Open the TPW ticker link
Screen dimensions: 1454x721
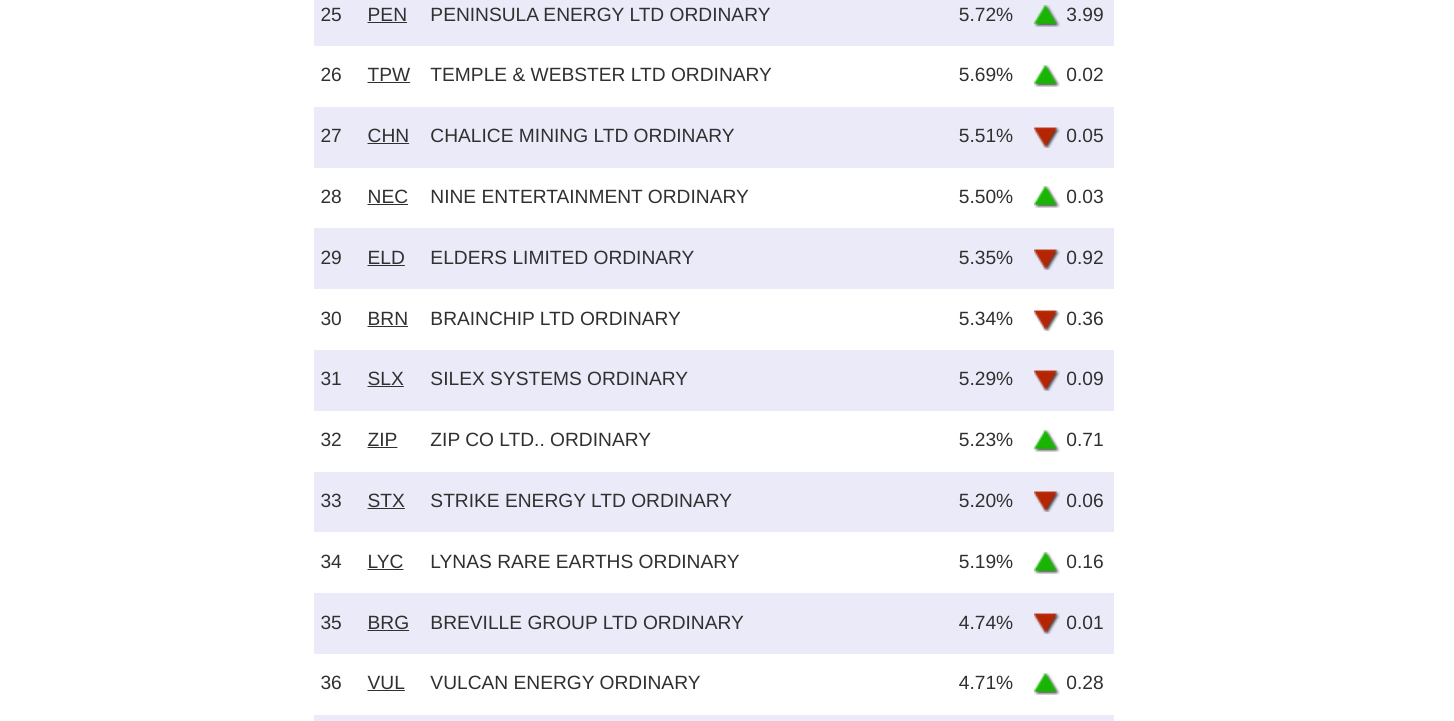pos(388,75)
